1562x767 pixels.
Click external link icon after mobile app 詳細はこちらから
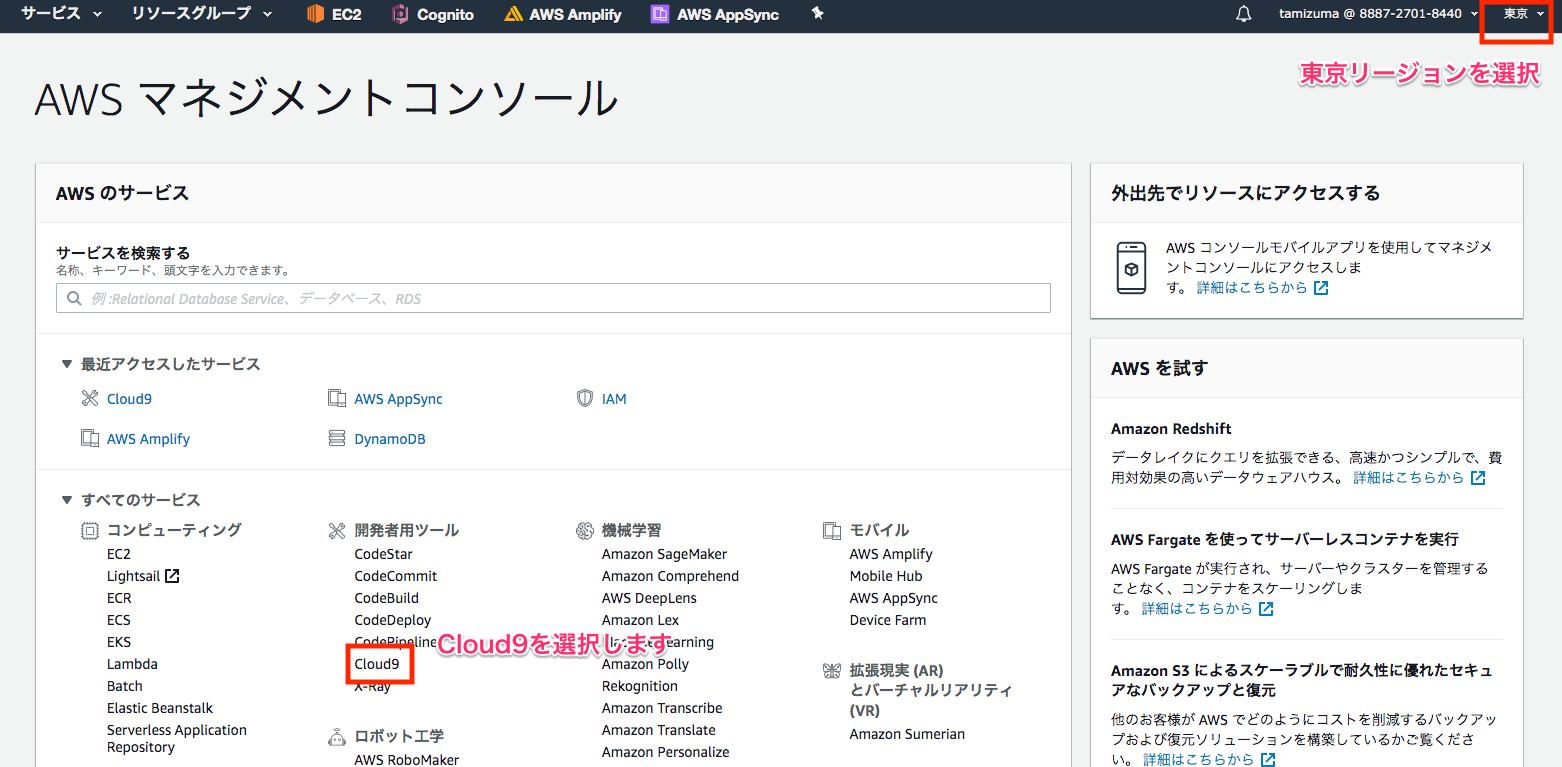(1321, 287)
